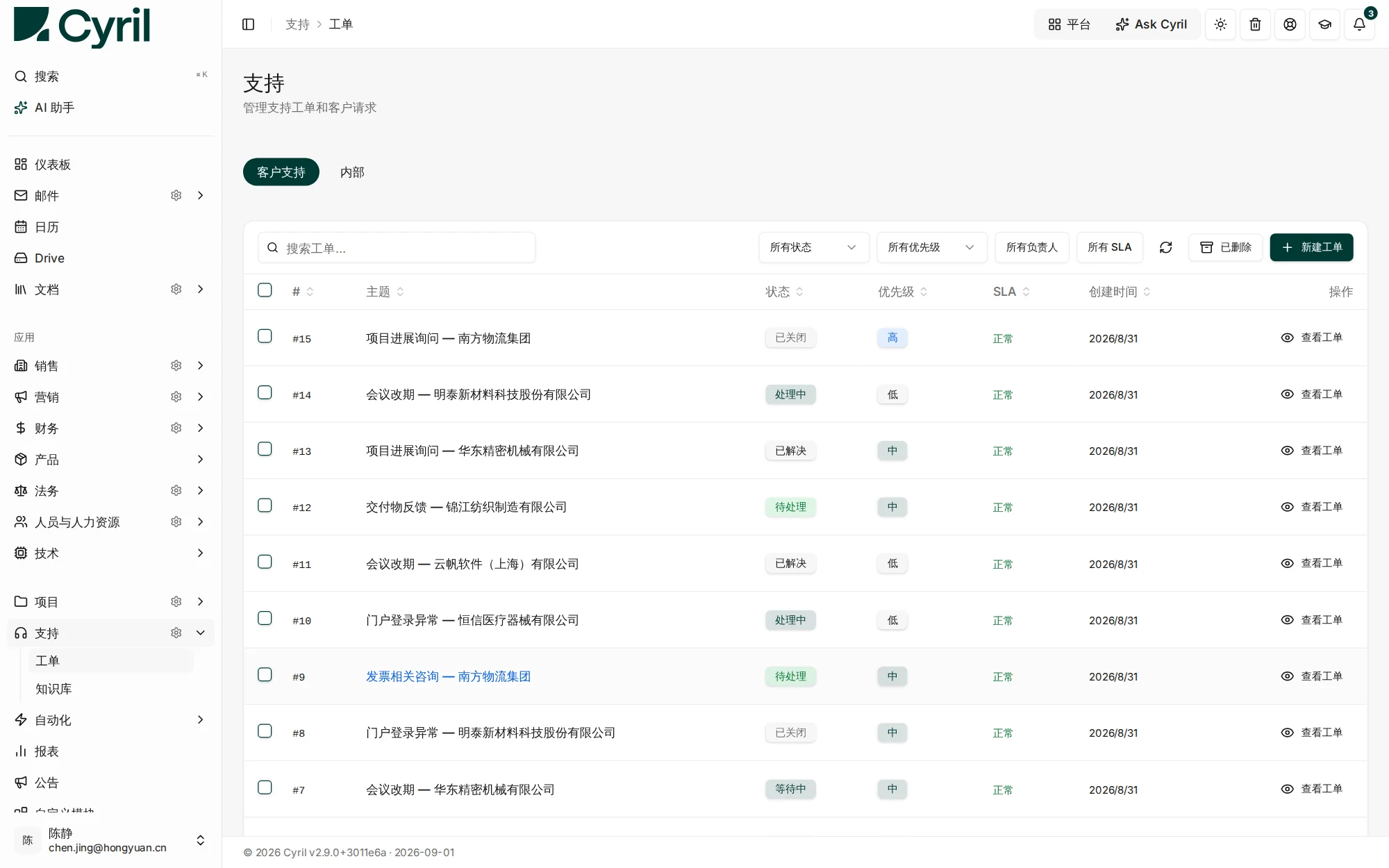Image resolution: width=1389 pixels, height=868 pixels.
Task: Open 知识库 submenu item
Action: tap(111, 689)
